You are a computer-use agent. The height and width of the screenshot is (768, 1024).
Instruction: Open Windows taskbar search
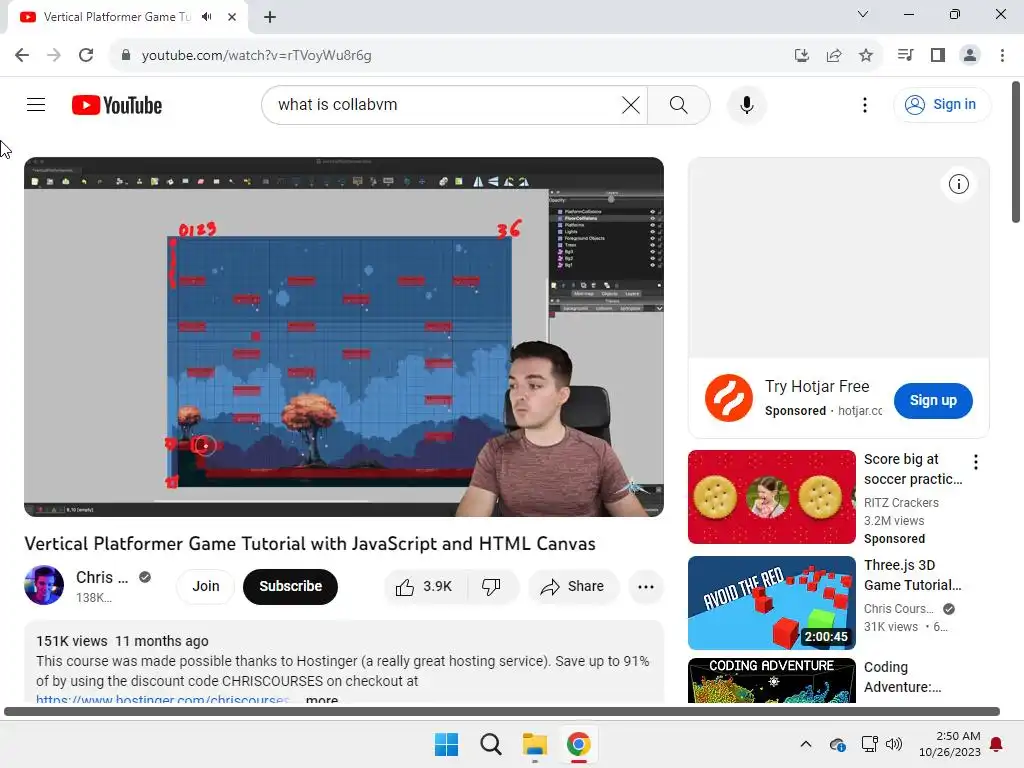[490, 744]
